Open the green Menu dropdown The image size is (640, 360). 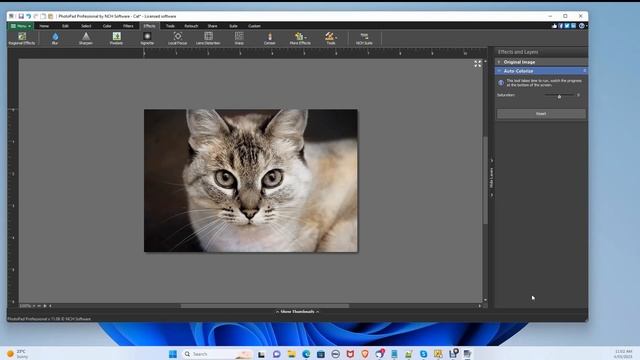20,26
